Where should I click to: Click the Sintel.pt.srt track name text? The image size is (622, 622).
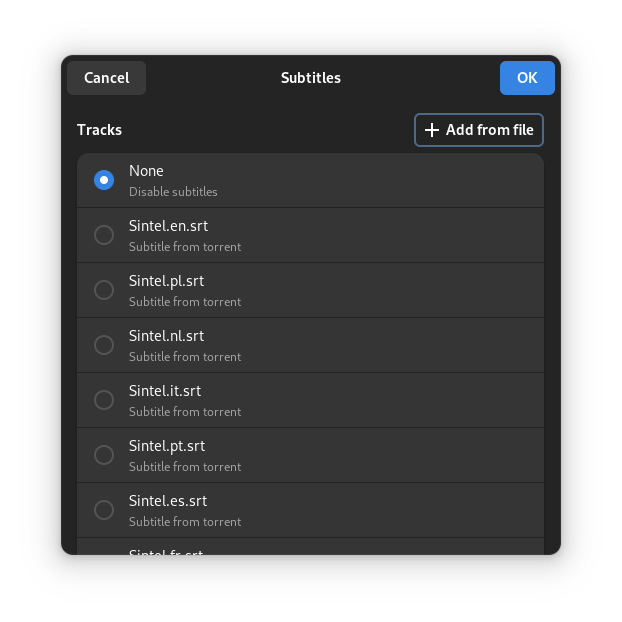coord(167,446)
